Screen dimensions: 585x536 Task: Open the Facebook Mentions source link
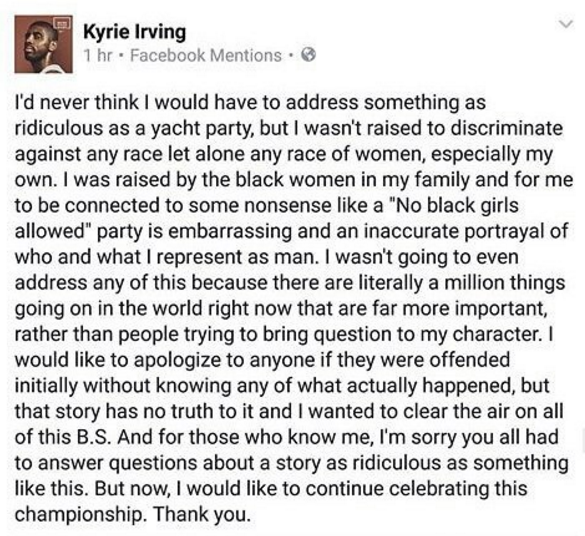pyautogui.click(x=206, y=55)
